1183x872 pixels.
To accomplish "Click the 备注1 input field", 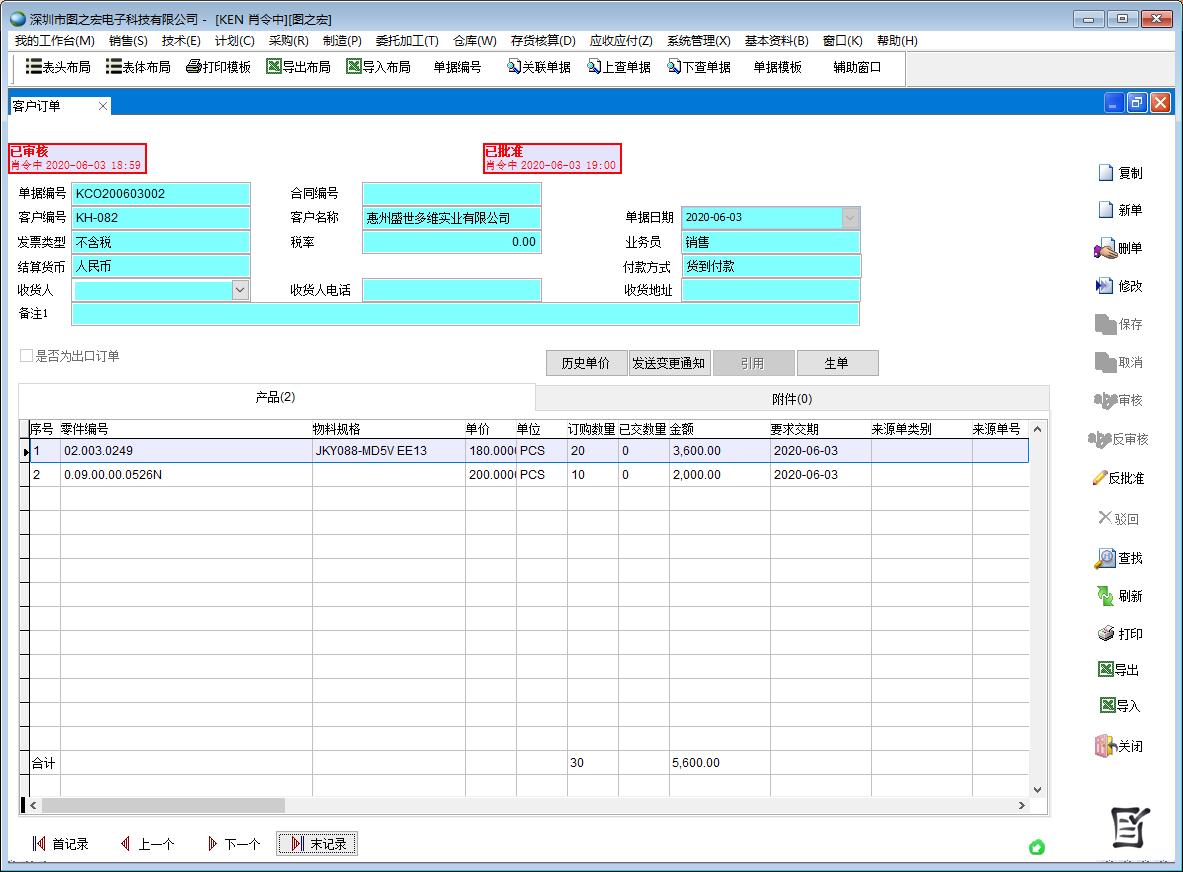I will click(465, 314).
